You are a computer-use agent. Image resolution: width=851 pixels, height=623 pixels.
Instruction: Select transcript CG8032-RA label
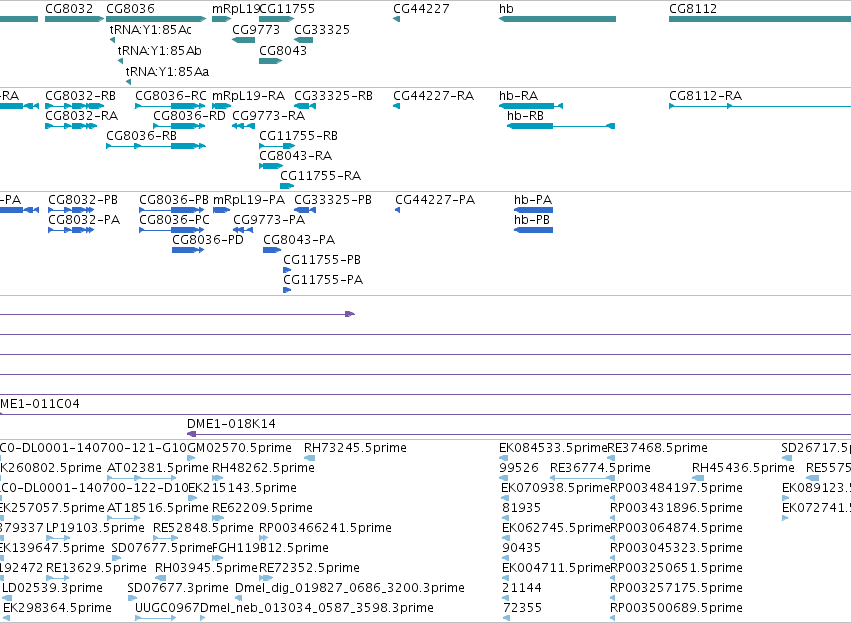[81, 116]
